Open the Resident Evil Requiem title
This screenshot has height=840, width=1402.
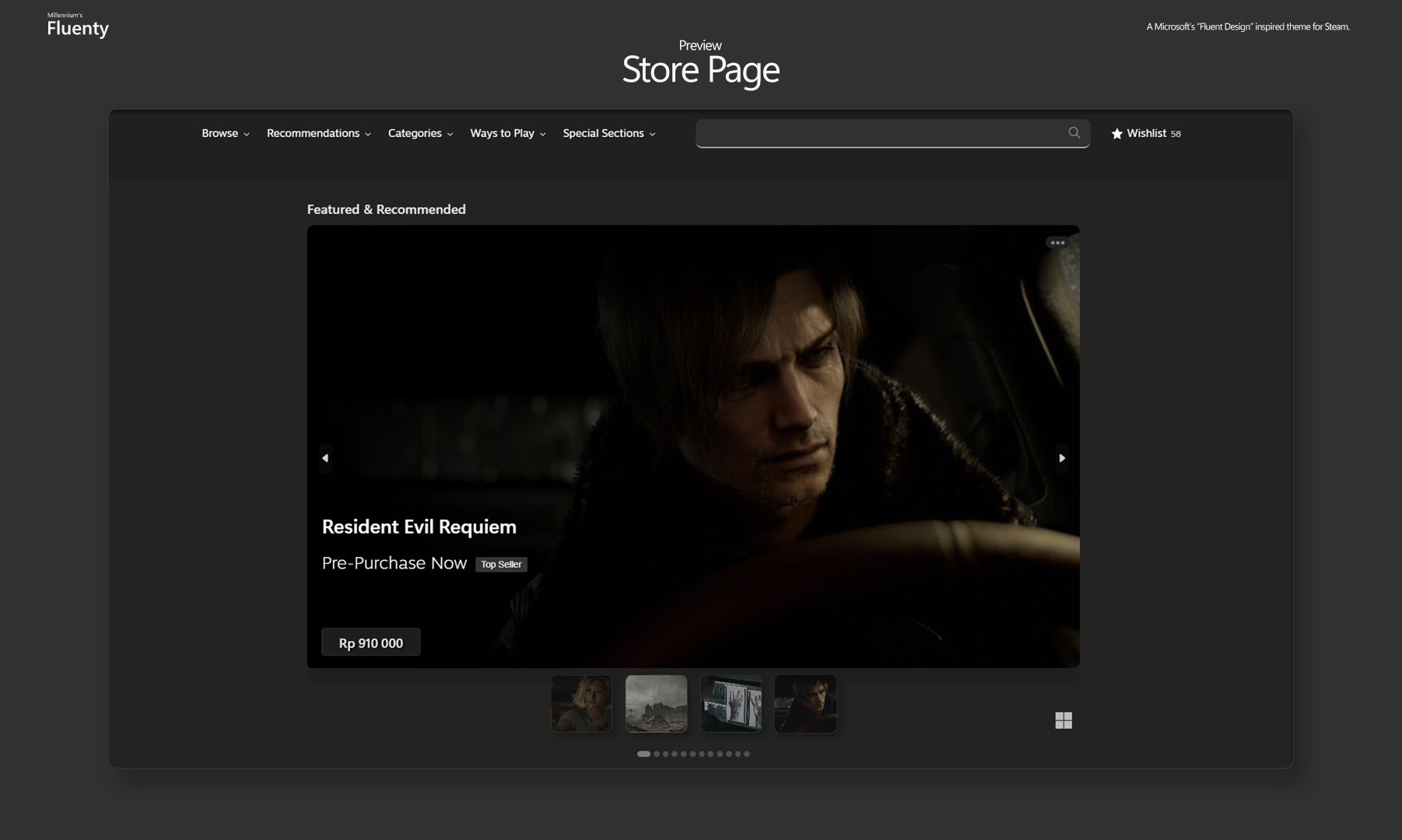coord(419,527)
